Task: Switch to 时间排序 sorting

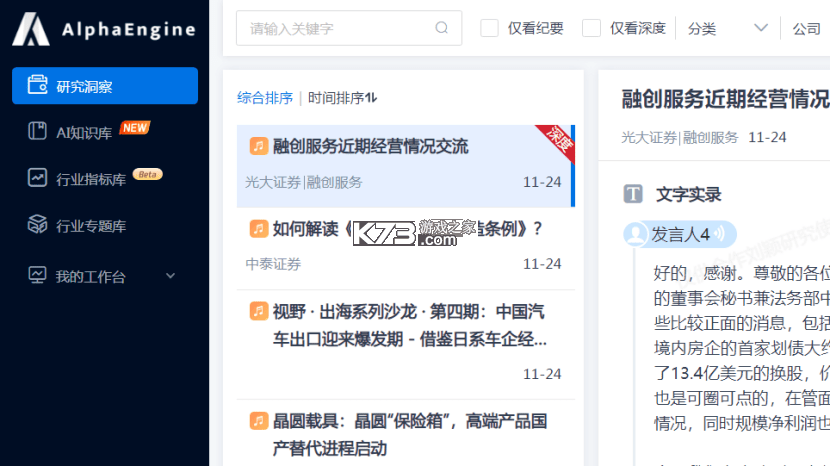Action: click(336, 98)
